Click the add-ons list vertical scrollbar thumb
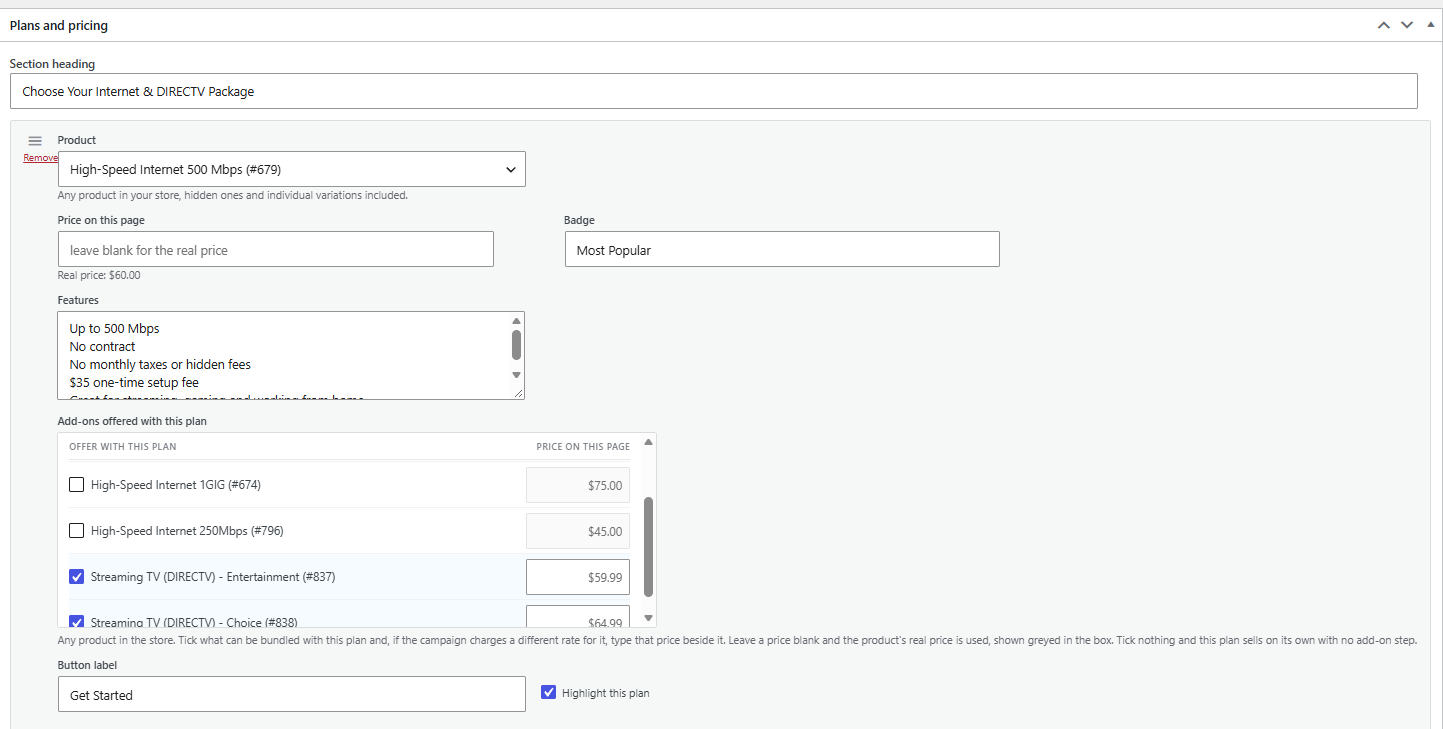Screen dimensions: 1443x729 click(x=648, y=546)
